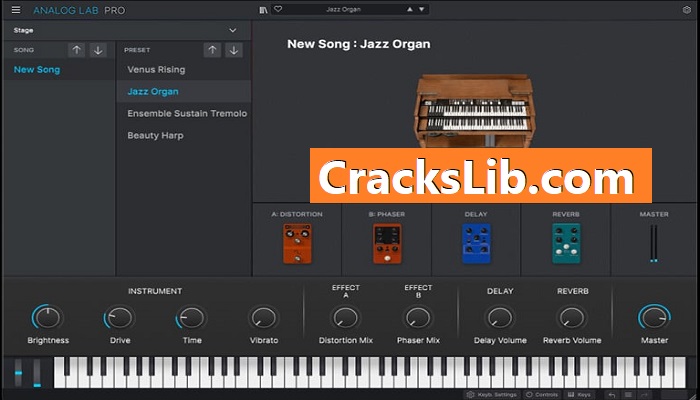This screenshot has width=700, height=400.
Task: Click the INSTRUMENT section label
Action: [x=155, y=291]
